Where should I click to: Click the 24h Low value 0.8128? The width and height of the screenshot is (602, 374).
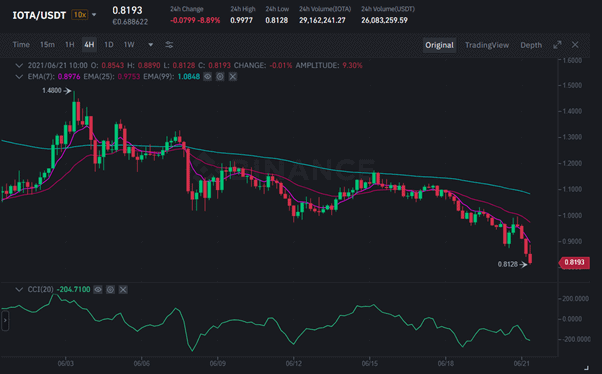coord(276,20)
